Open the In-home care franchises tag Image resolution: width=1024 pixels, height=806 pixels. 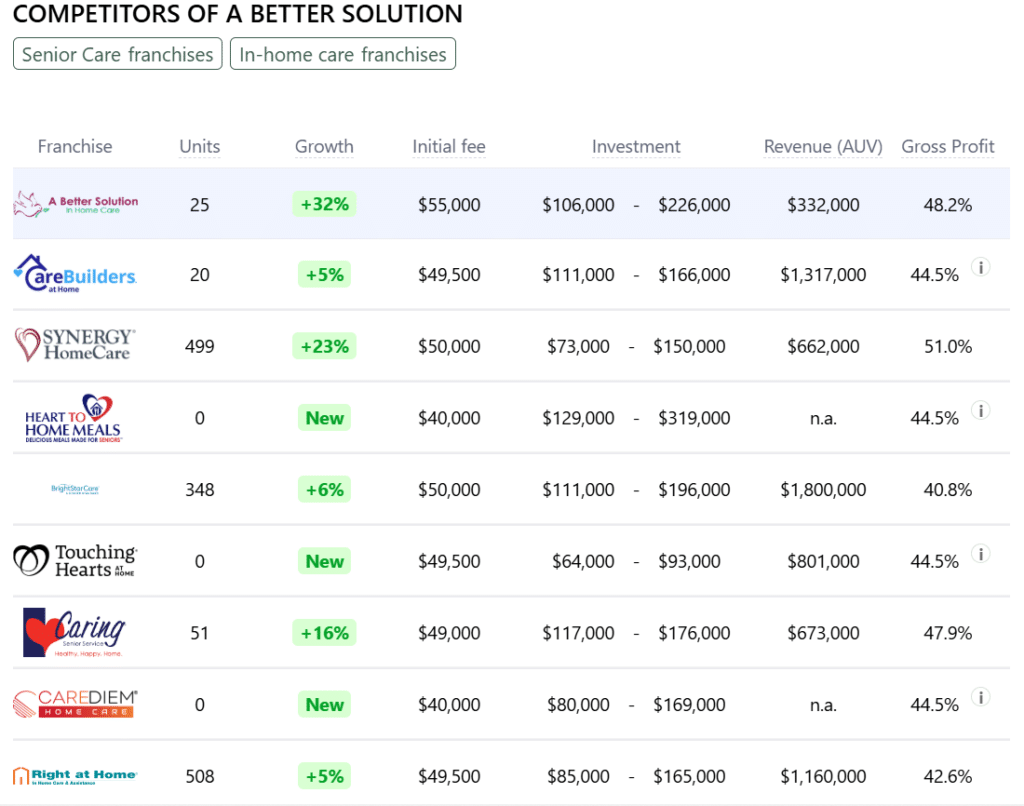pos(343,54)
